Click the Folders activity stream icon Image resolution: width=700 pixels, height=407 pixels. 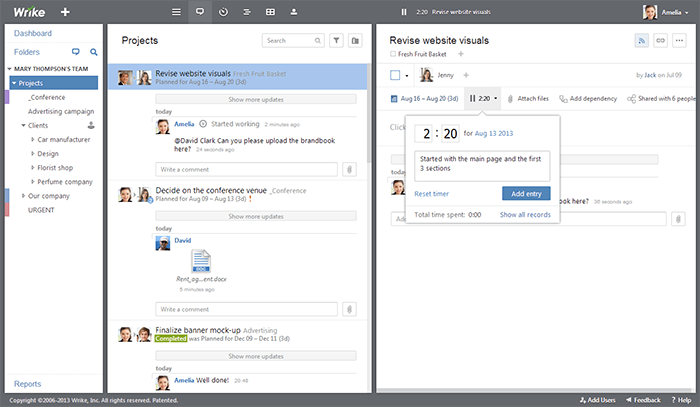(x=75, y=52)
